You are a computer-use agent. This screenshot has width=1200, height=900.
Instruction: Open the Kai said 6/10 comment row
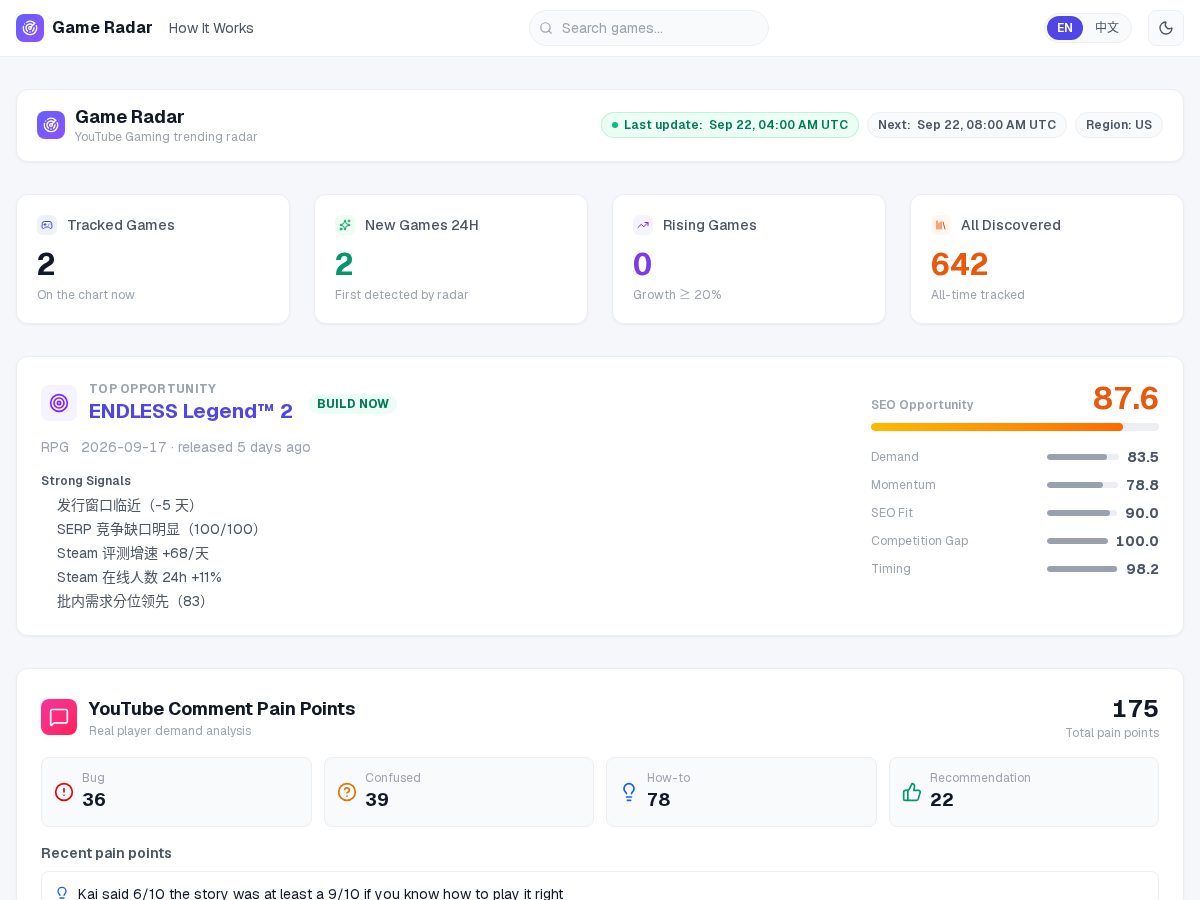click(x=600, y=887)
